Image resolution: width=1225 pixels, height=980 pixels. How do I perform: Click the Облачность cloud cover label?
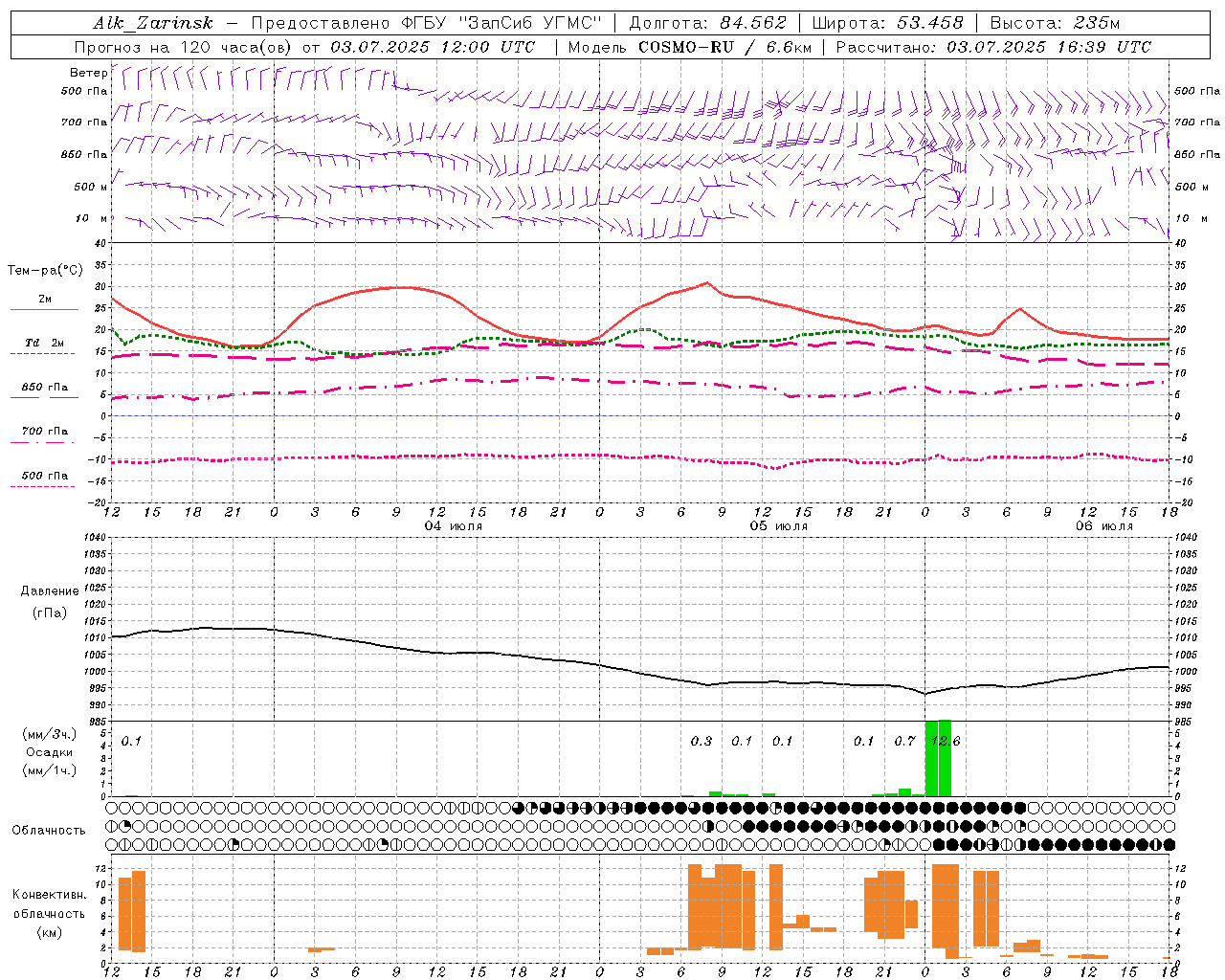tap(48, 831)
